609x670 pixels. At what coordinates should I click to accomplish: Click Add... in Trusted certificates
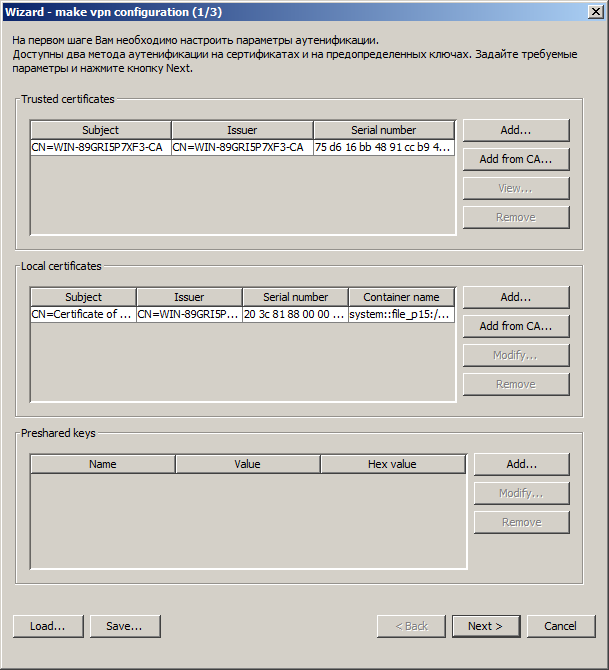click(516, 130)
